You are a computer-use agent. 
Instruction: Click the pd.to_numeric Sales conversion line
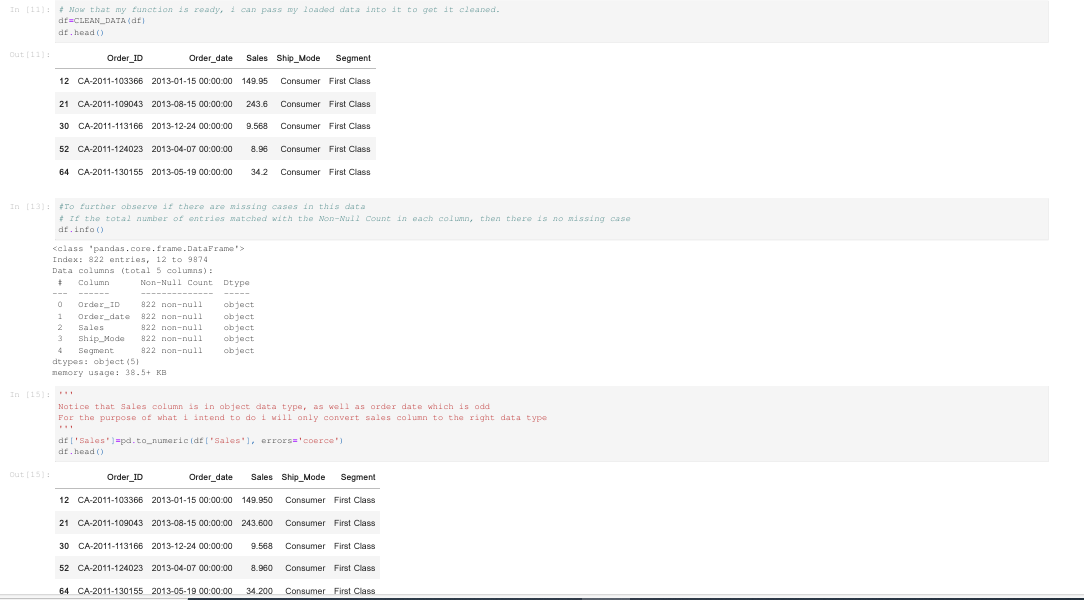tap(200, 440)
